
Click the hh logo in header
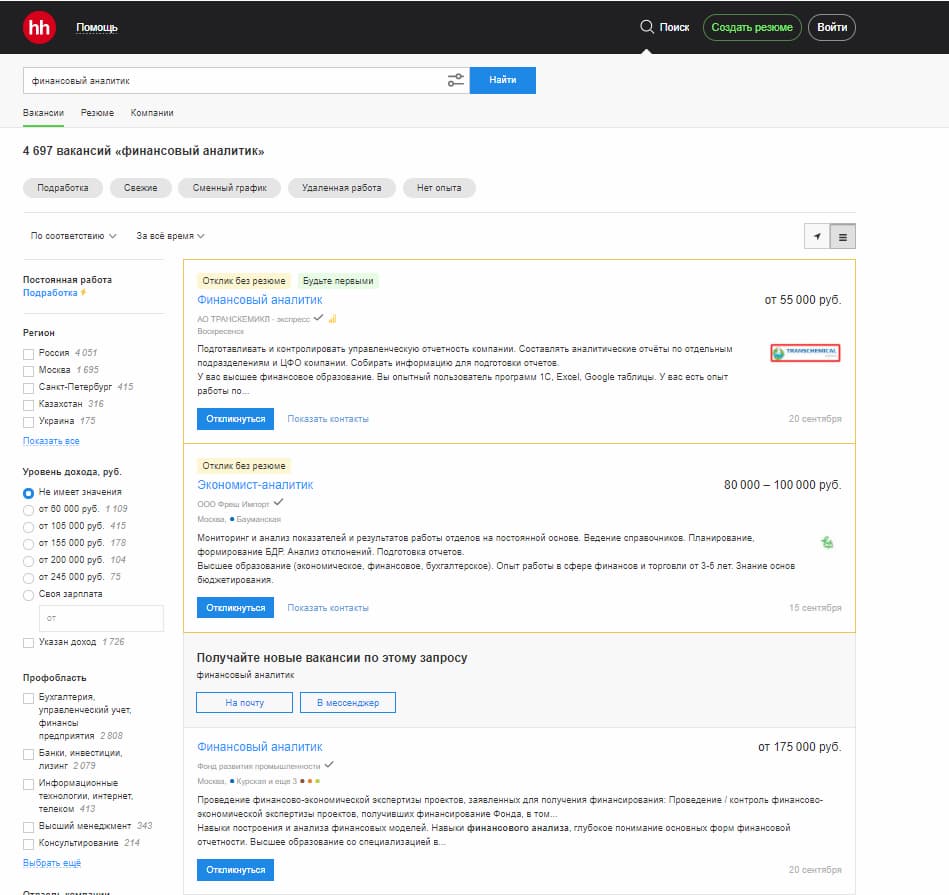pyautogui.click(x=39, y=27)
